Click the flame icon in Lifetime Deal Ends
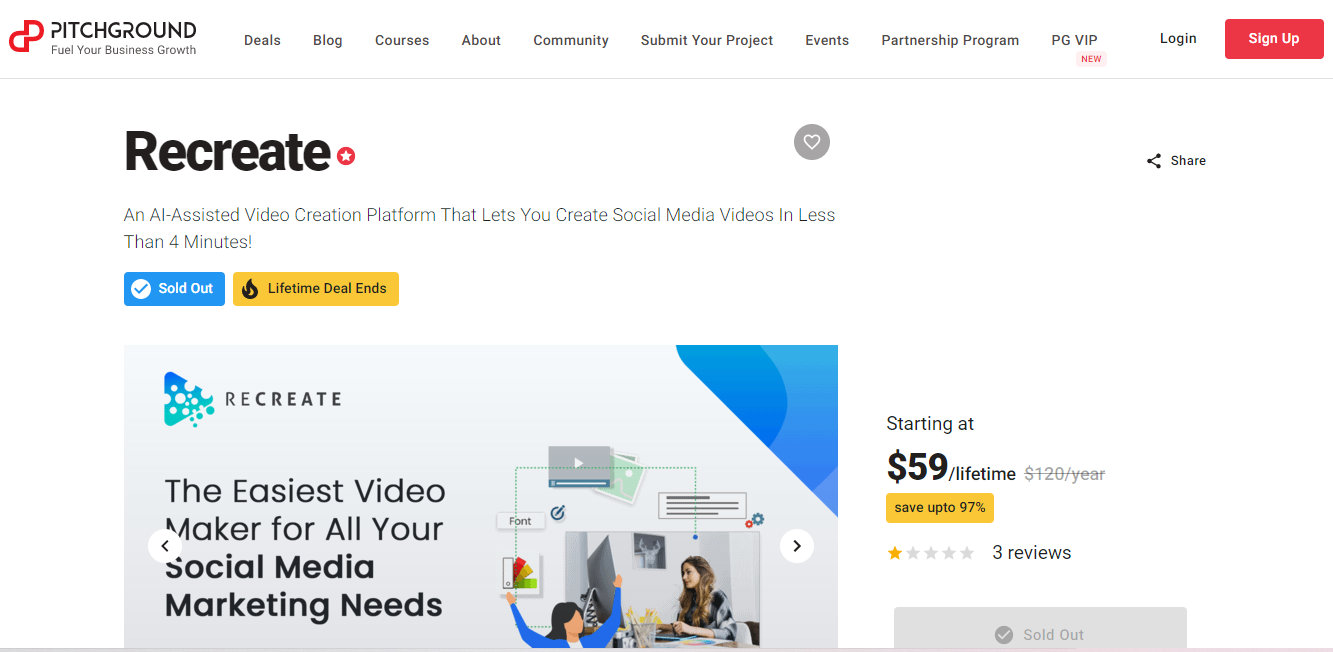Viewport: 1333px width, 652px height. (250, 289)
